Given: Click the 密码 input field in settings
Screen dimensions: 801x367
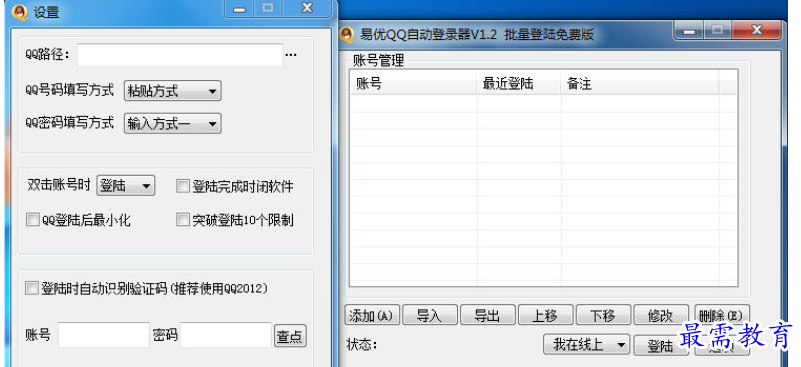Looking at the screenshot, I should [226, 335].
